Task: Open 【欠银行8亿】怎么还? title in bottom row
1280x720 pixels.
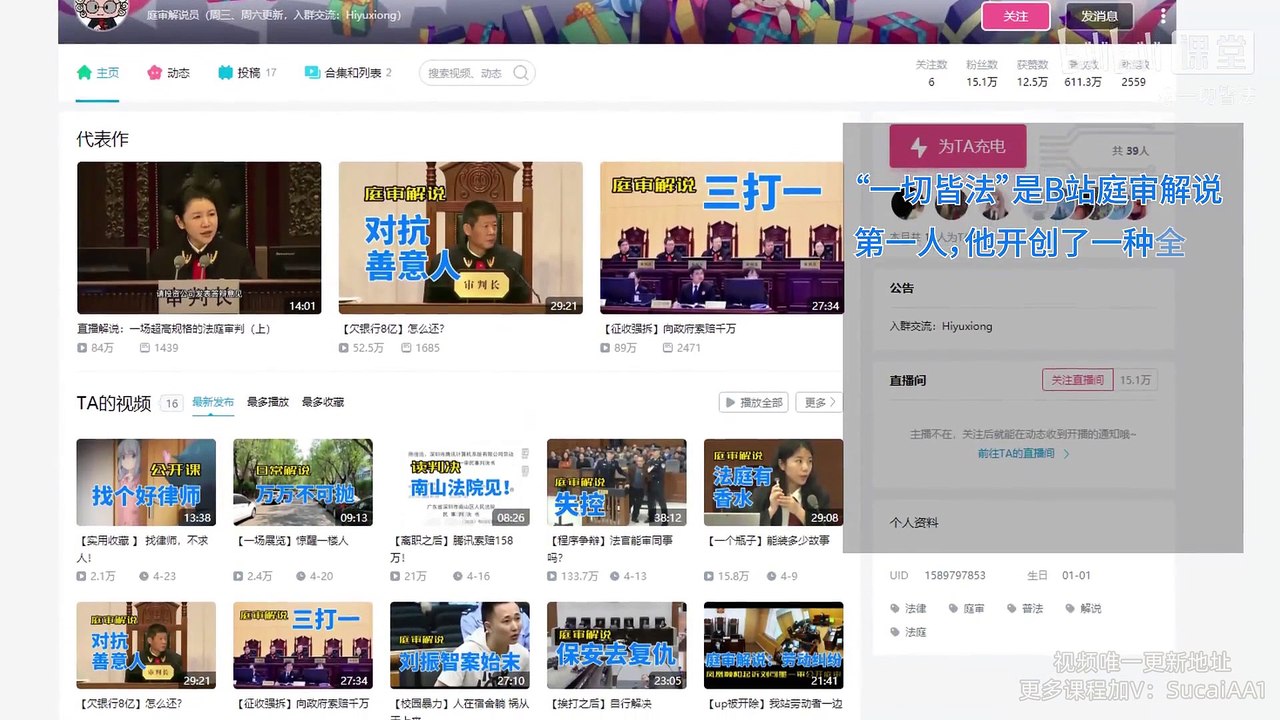Action: point(129,704)
